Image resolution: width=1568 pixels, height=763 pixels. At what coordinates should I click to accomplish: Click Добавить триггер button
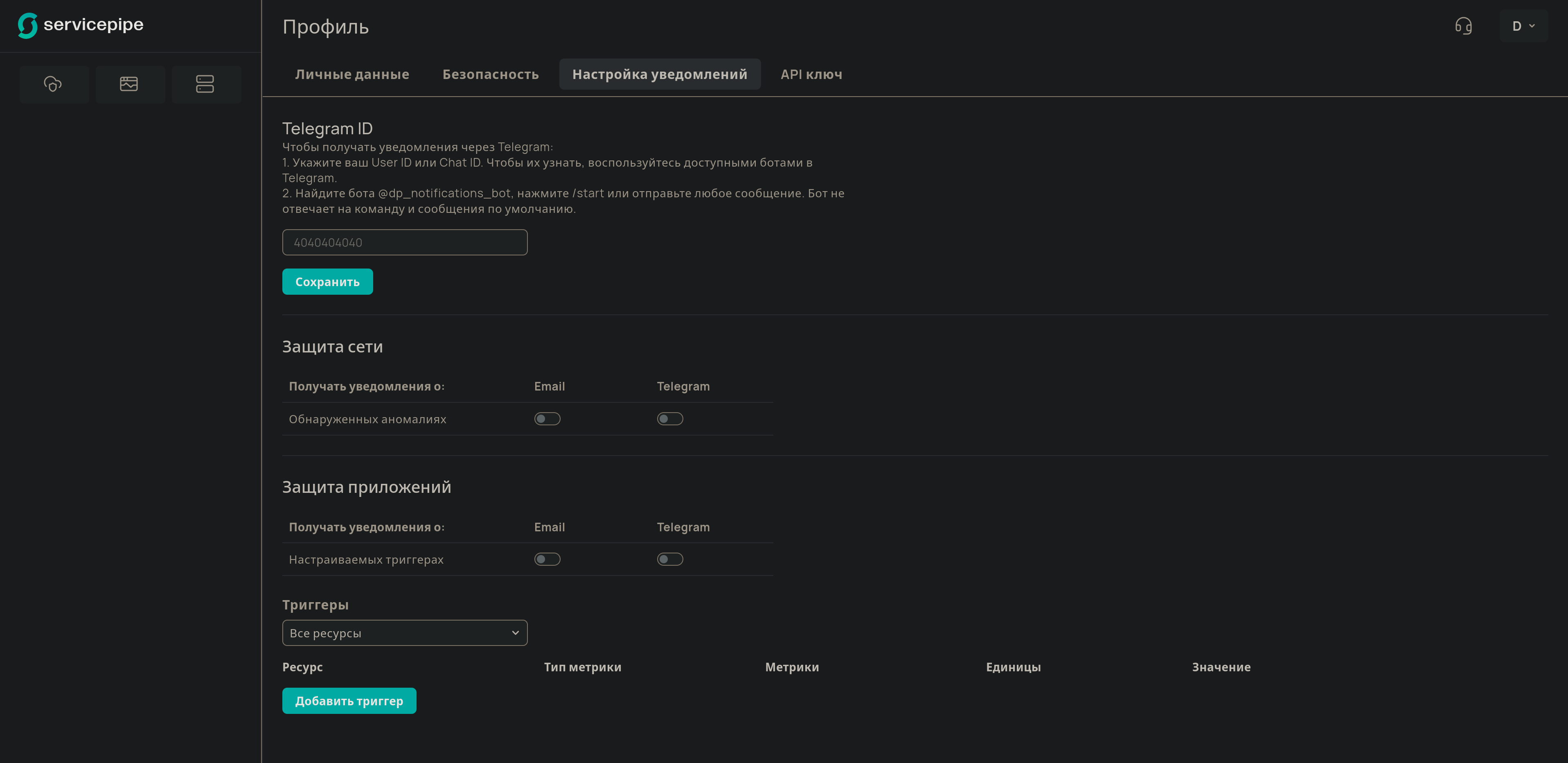click(x=349, y=701)
